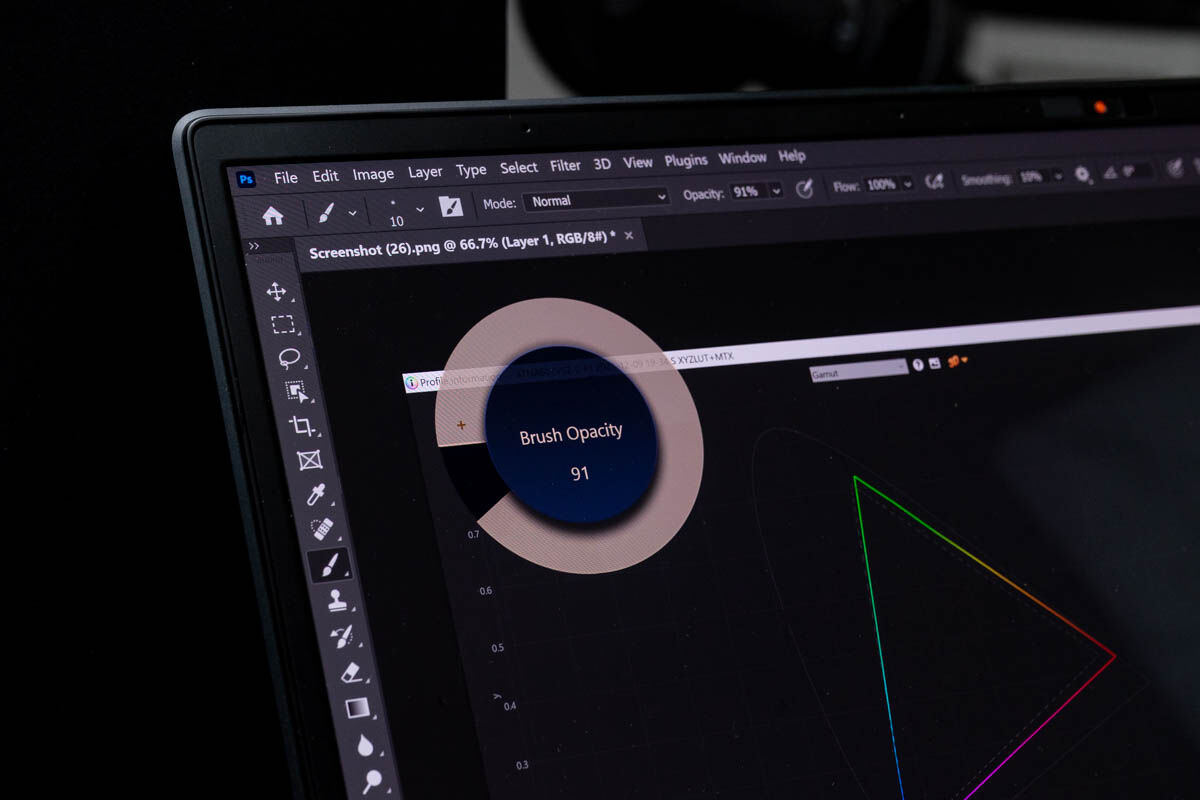
Task: Go to Photoshop Home screen
Action: click(272, 216)
